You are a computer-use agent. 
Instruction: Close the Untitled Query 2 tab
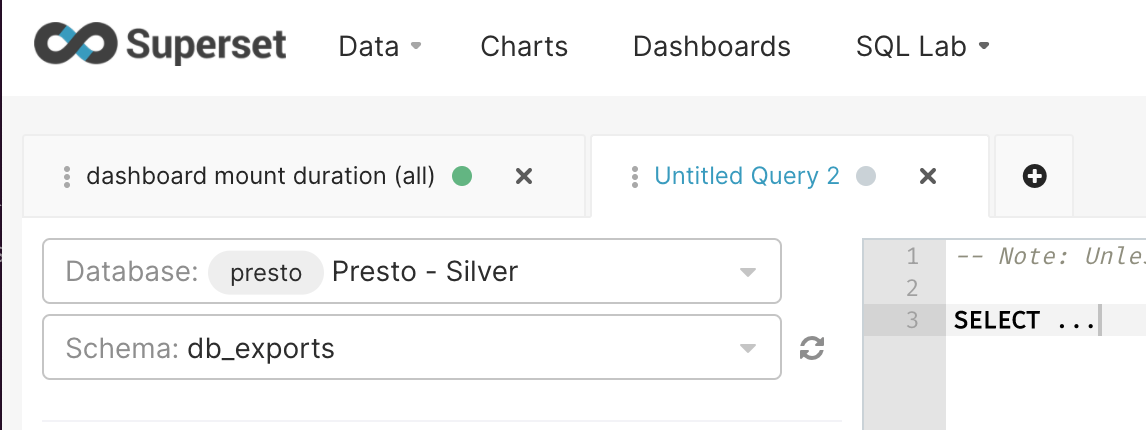point(927,177)
